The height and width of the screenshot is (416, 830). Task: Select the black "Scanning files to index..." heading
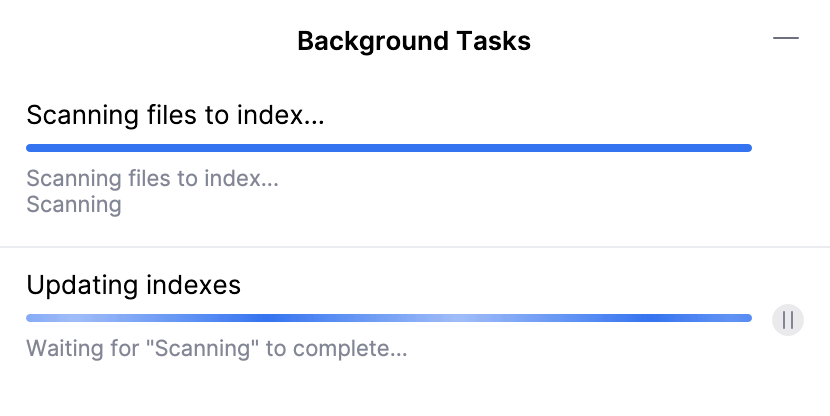click(176, 115)
